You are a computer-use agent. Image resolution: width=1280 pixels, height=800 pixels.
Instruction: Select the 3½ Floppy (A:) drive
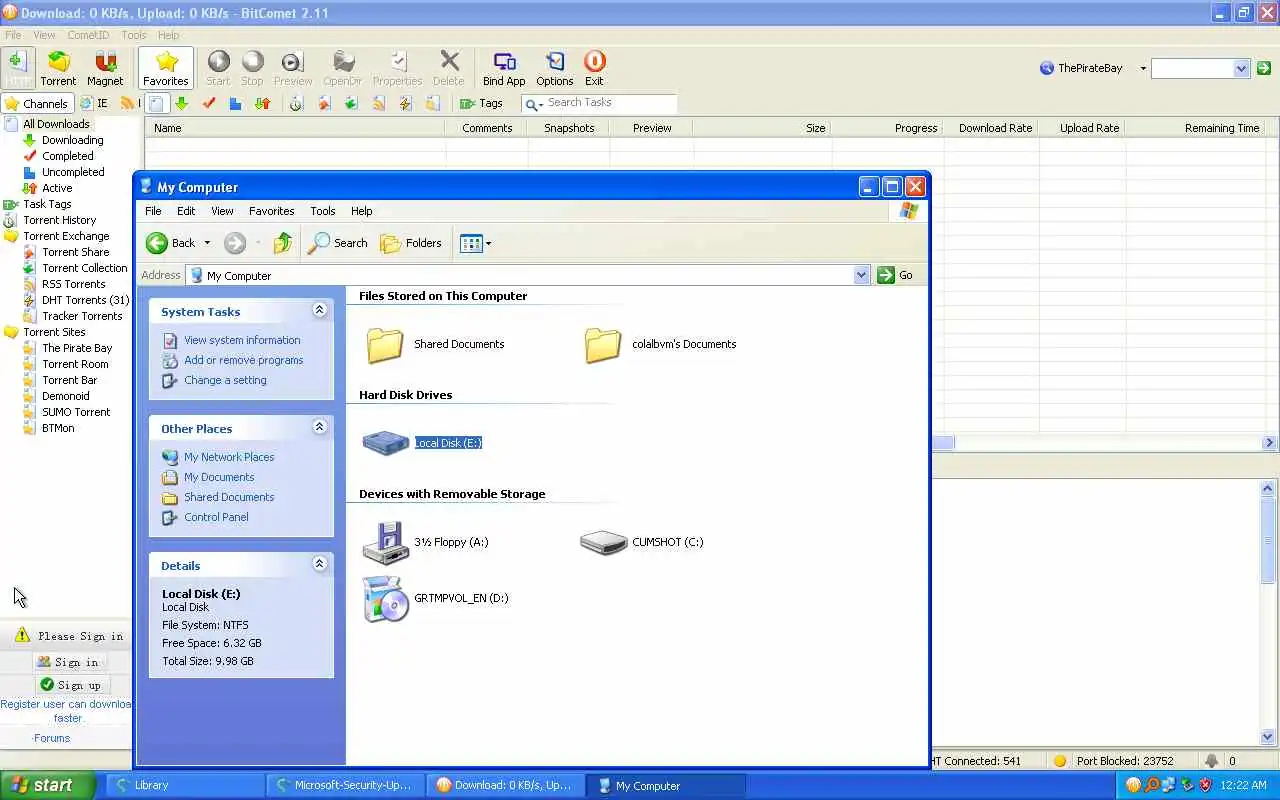coord(425,542)
